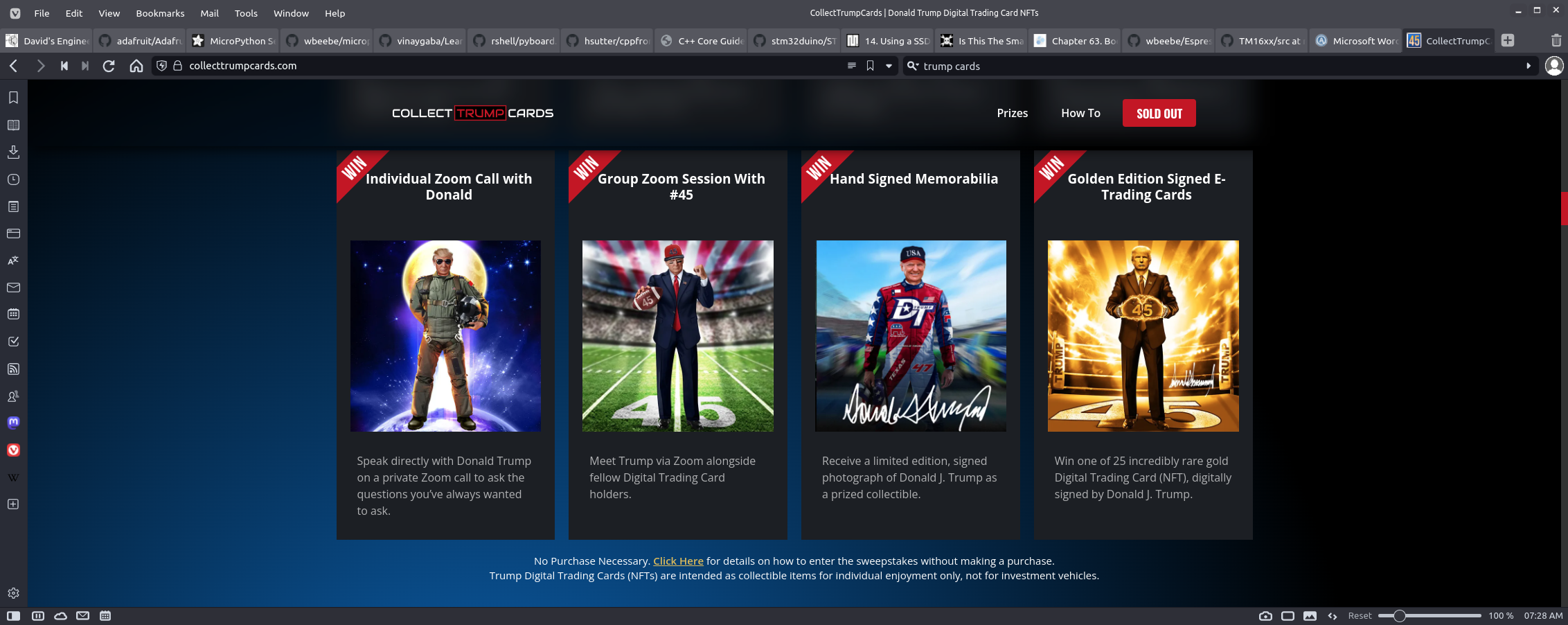Click the Rewind navigation button
Image resolution: width=1568 pixels, height=625 pixels.
click(x=64, y=66)
